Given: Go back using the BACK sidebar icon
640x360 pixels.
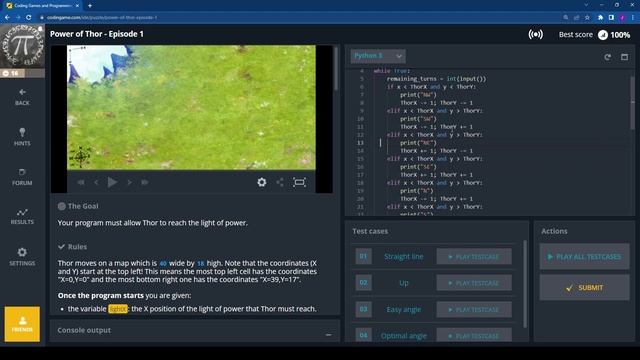Looking at the screenshot, I should point(22,97).
